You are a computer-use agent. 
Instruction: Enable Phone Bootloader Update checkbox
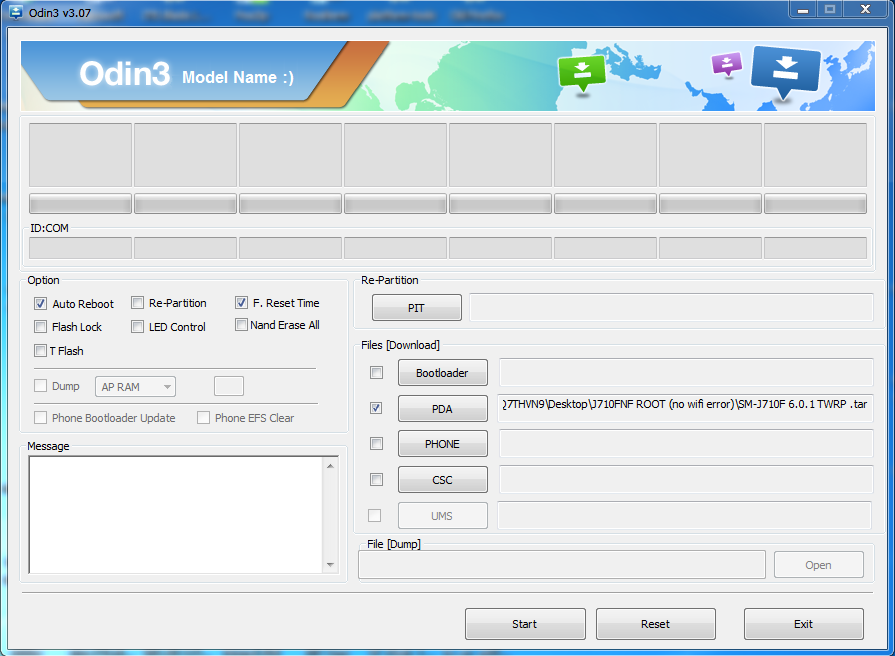click(40, 418)
